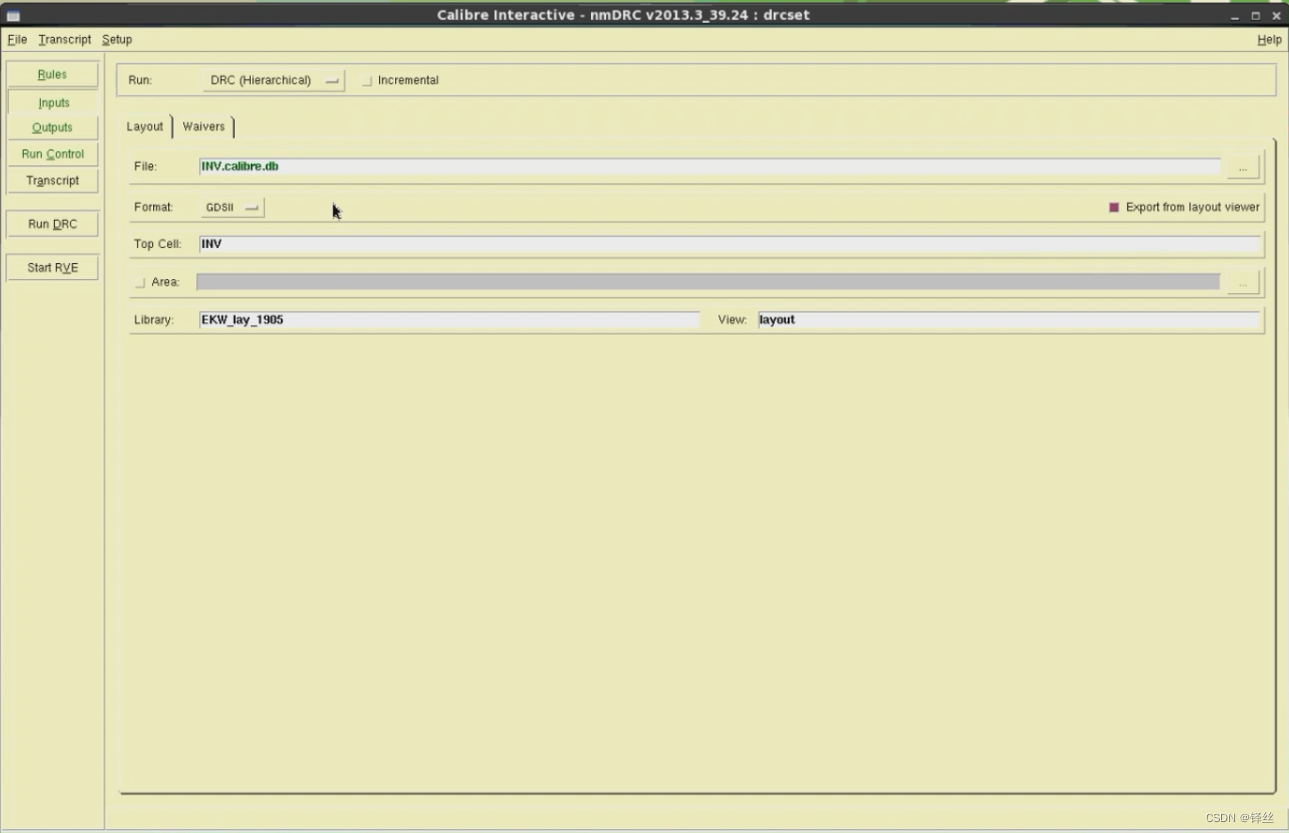Image resolution: width=1289 pixels, height=833 pixels.
Task: Toggle Export from layout viewer
Action: [x=1114, y=207]
